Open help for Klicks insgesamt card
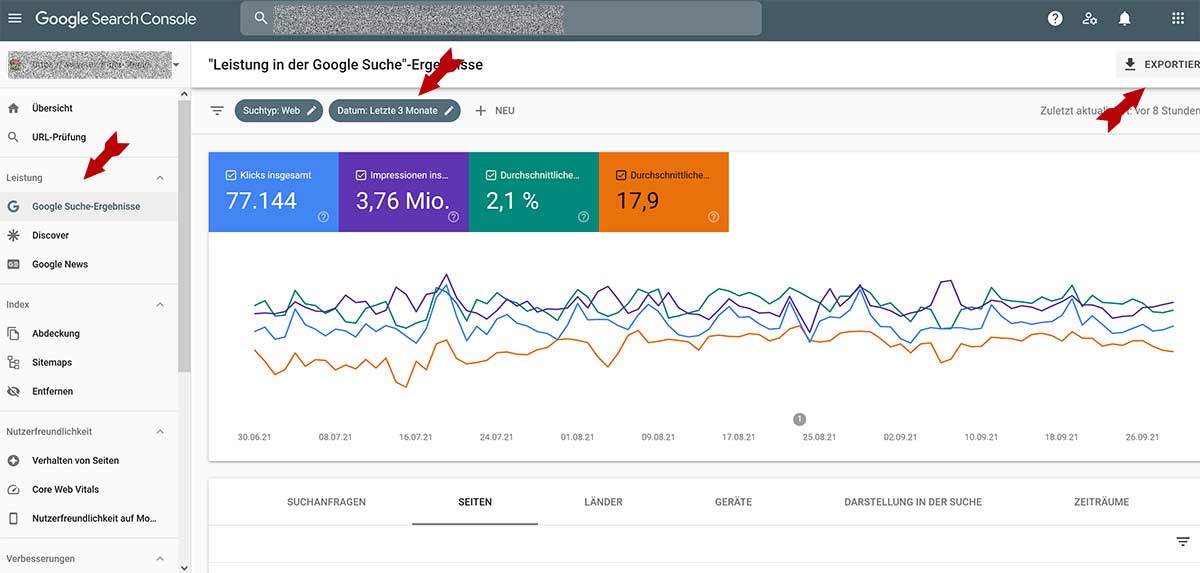The height and width of the screenshot is (573, 1200). click(323, 216)
